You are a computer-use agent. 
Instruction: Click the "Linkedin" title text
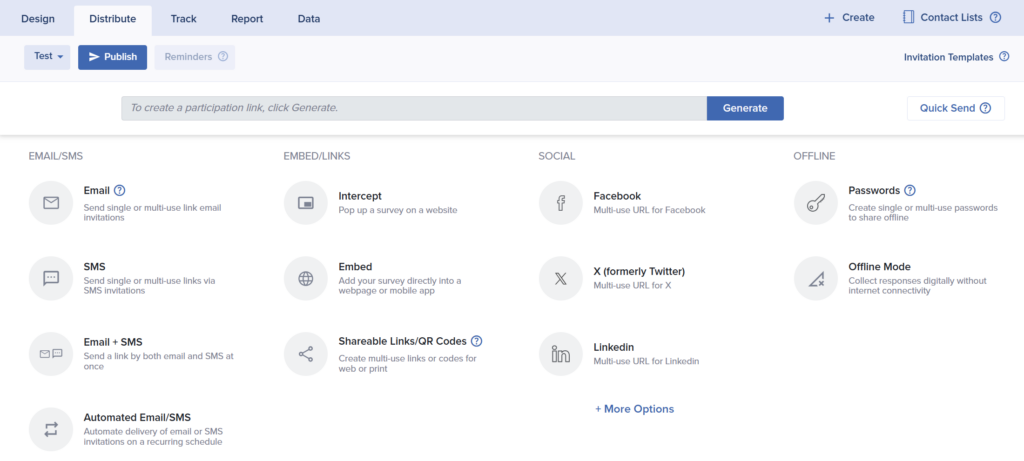click(x=614, y=347)
